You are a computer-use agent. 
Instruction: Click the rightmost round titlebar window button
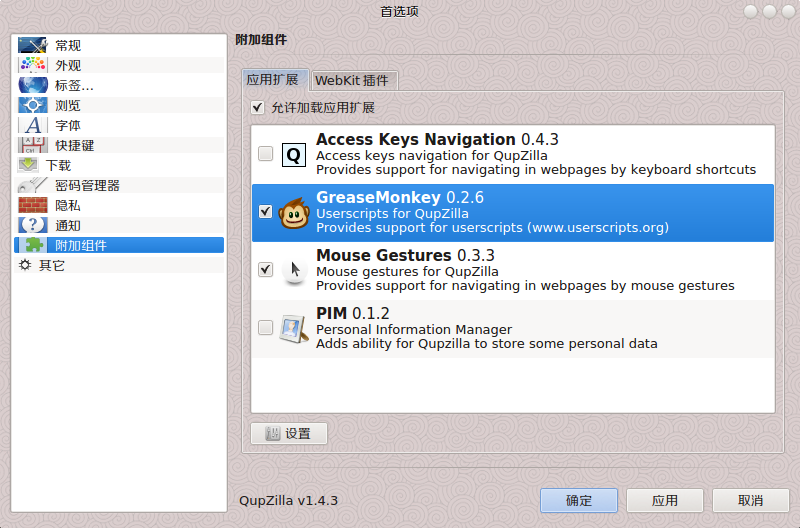(789, 11)
